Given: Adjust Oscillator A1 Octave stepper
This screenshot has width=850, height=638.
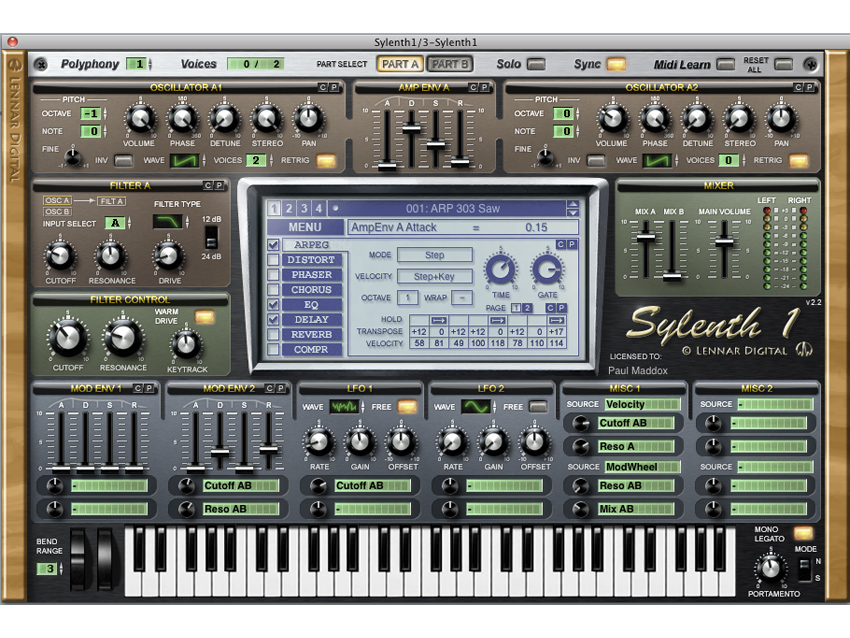Looking at the screenshot, I should 94,114.
